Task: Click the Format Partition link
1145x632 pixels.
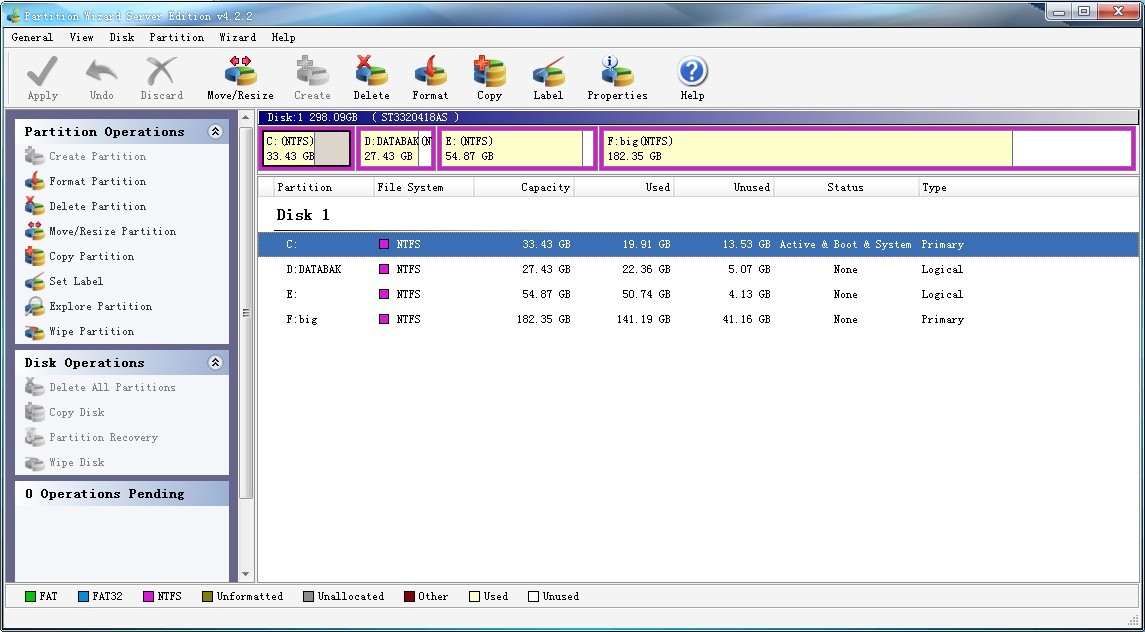Action: pyautogui.click(x=98, y=181)
